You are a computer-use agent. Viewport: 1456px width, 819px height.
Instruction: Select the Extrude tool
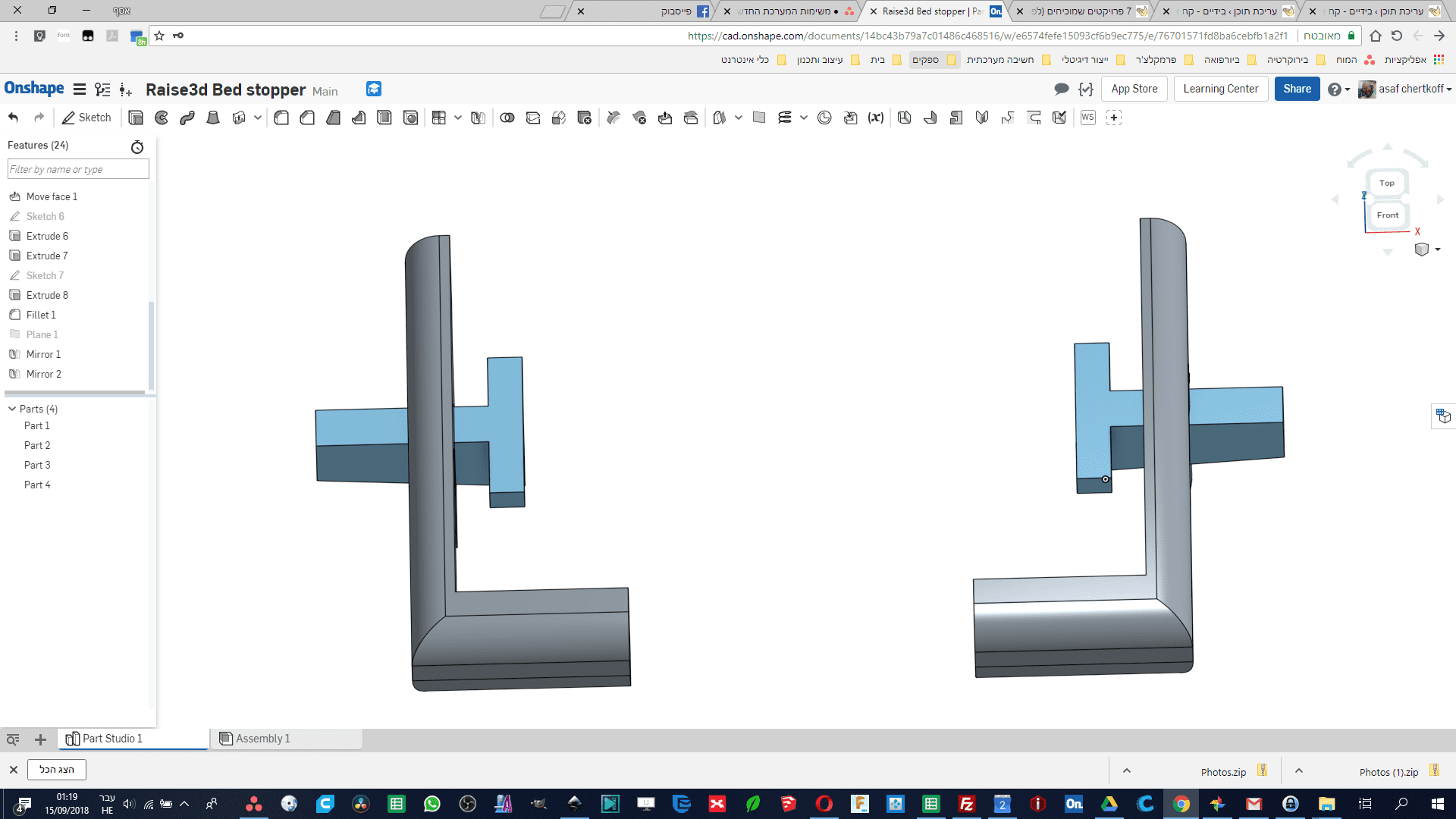click(136, 118)
